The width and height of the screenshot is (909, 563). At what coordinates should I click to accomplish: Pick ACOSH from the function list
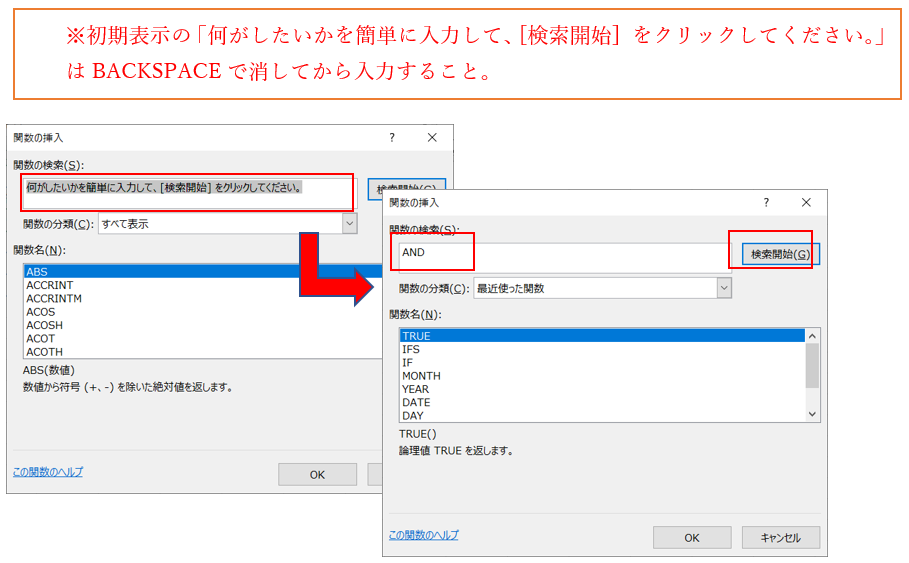pos(44,325)
